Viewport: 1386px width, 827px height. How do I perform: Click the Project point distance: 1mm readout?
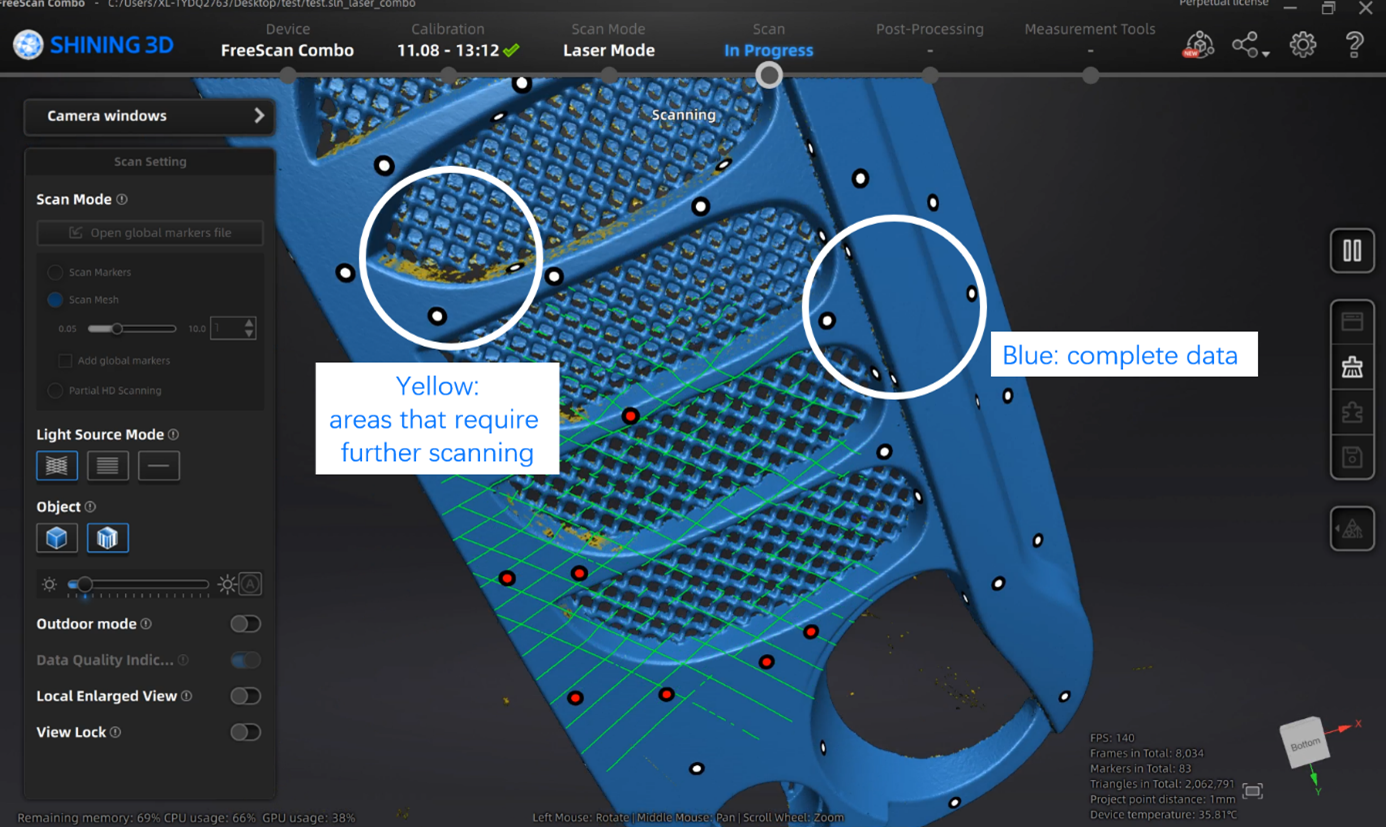coord(1163,799)
